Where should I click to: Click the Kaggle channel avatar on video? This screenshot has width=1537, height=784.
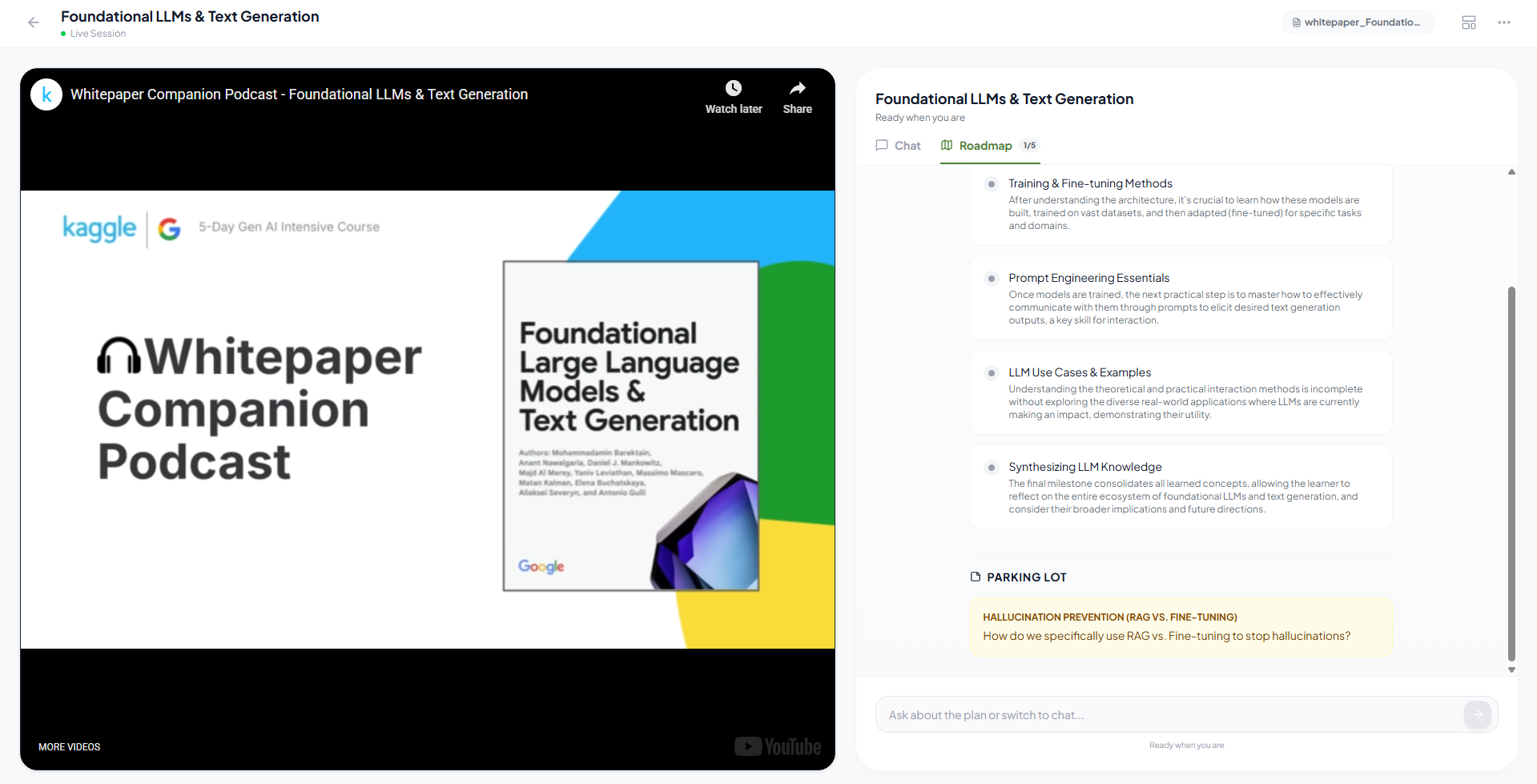46,94
